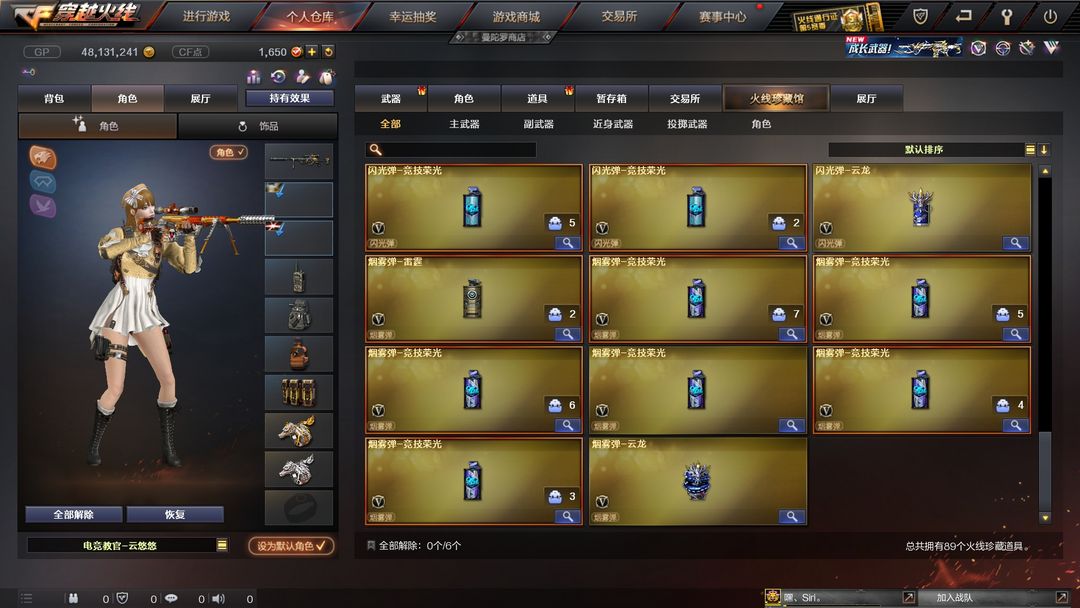This screenshot has height=608, width=1080.
Task: Click the plus icon to recharge CF points
Action: click(311, 52)
